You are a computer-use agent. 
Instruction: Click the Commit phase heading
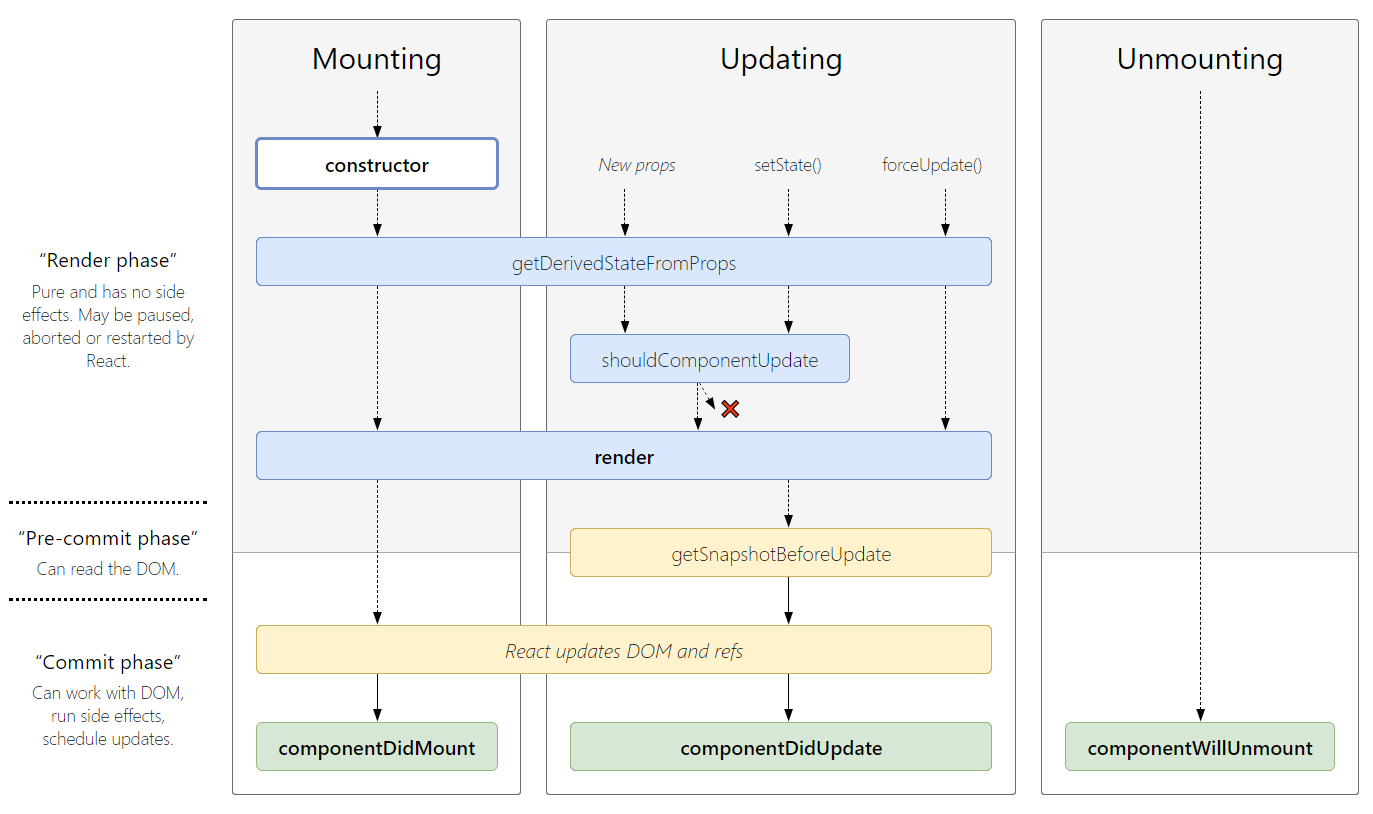tap(108, 662)
